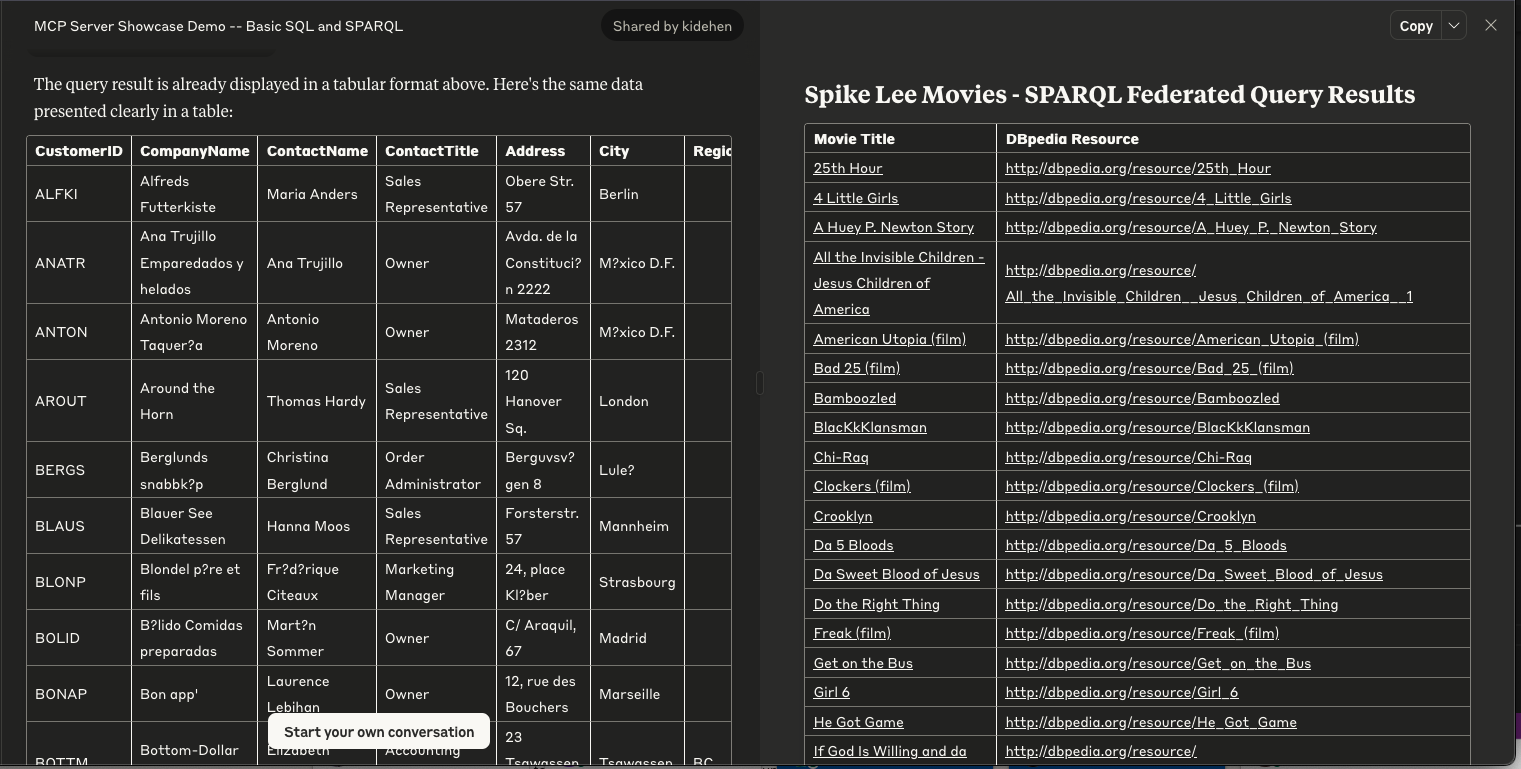Open the A Huey P. Newton Story title link
This screenshot has height=769, width=1521.
click(894, 227)
